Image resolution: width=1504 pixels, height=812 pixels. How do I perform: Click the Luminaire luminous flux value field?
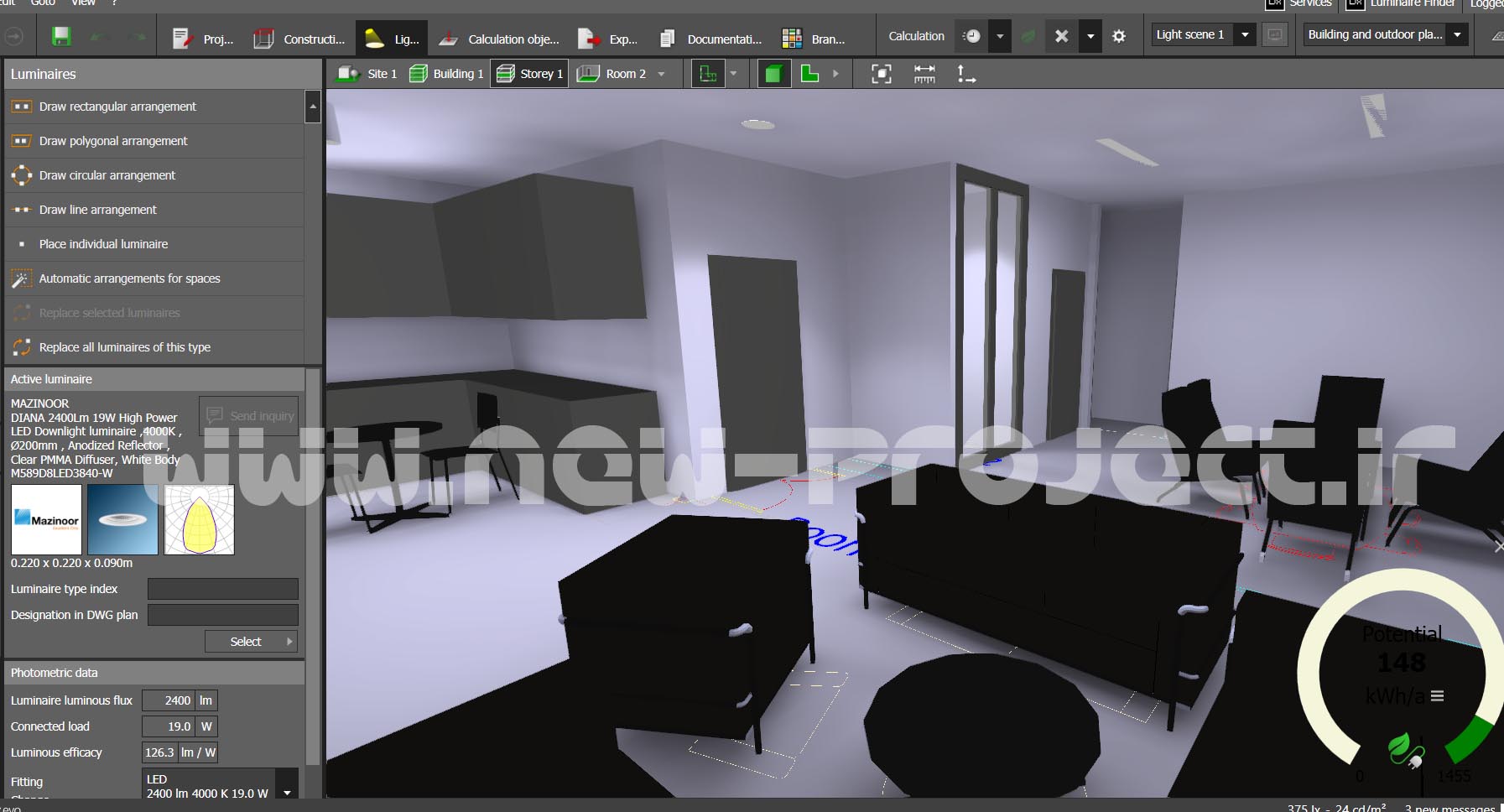click(x=169, y=700)
